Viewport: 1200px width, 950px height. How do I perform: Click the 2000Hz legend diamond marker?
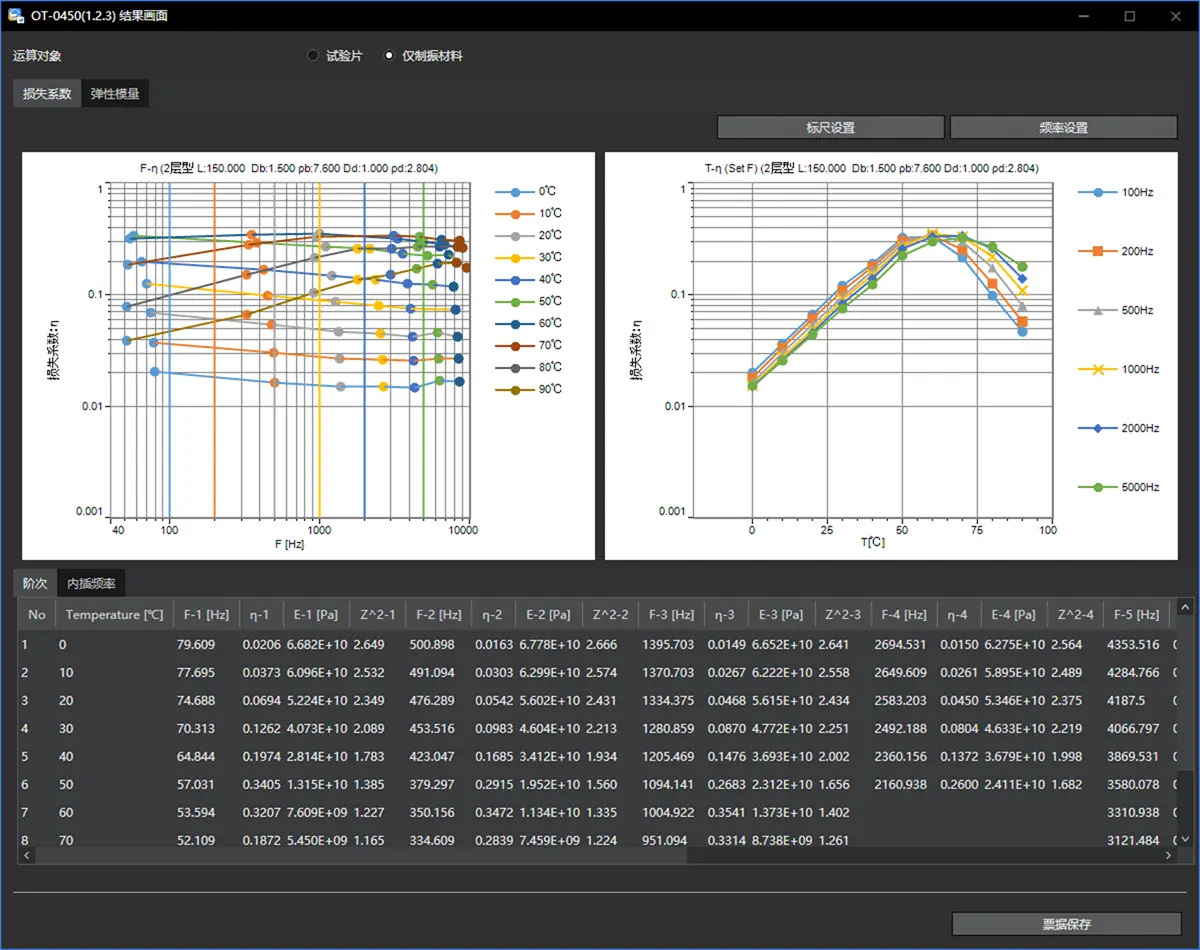coord(1098,428)
